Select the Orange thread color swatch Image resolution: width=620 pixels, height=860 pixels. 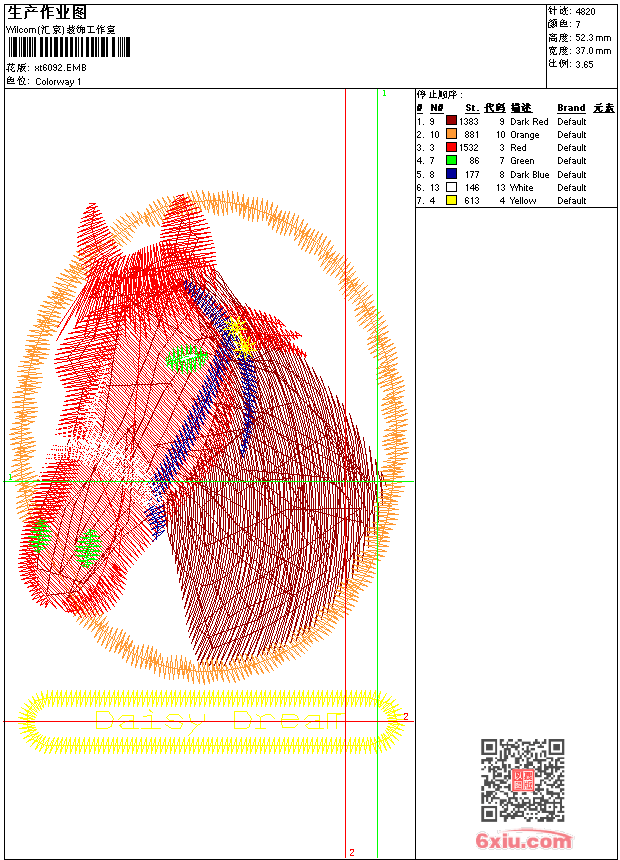click(451, 134)
